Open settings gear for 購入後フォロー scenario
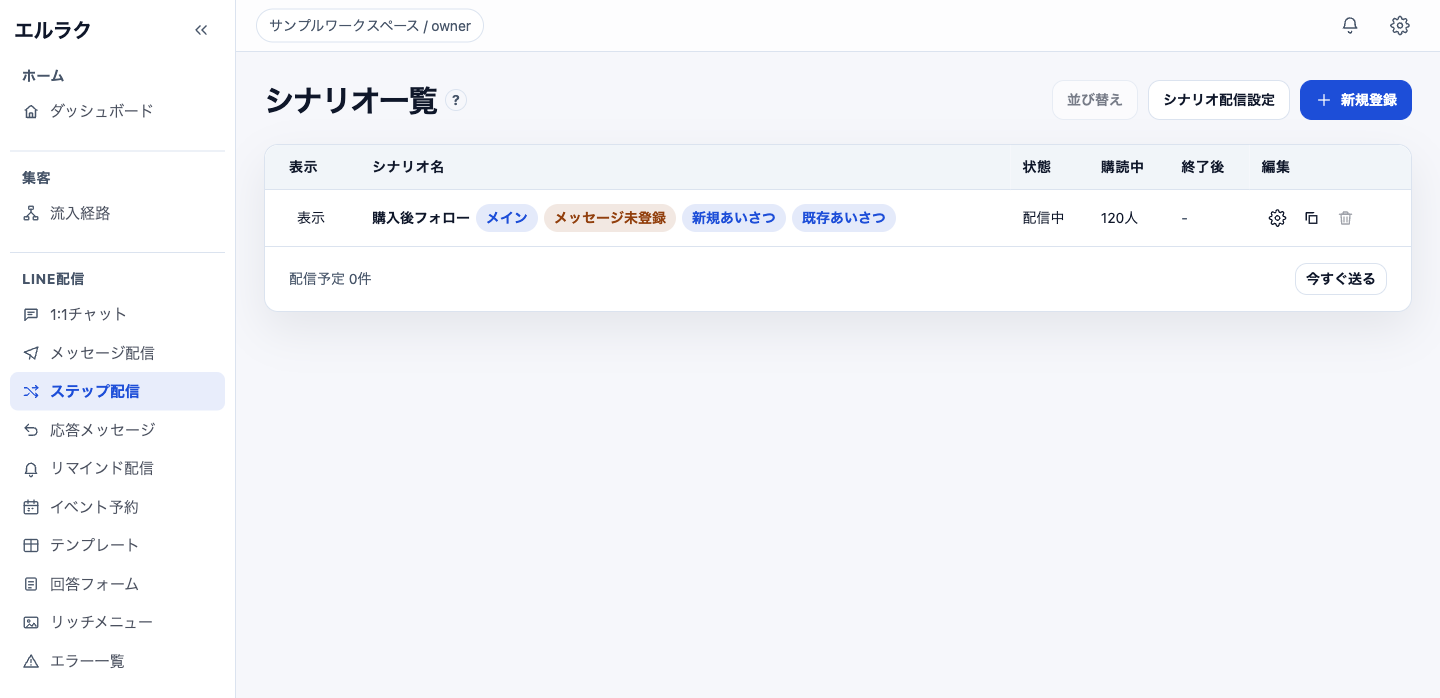The width and height of the screenshot is (1440, 698). click(x=1277, y=218)
